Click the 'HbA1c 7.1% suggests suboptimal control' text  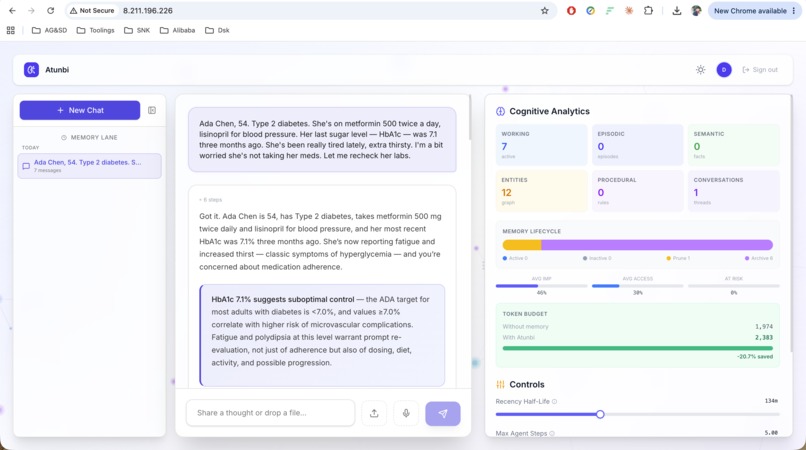[283, 299]
